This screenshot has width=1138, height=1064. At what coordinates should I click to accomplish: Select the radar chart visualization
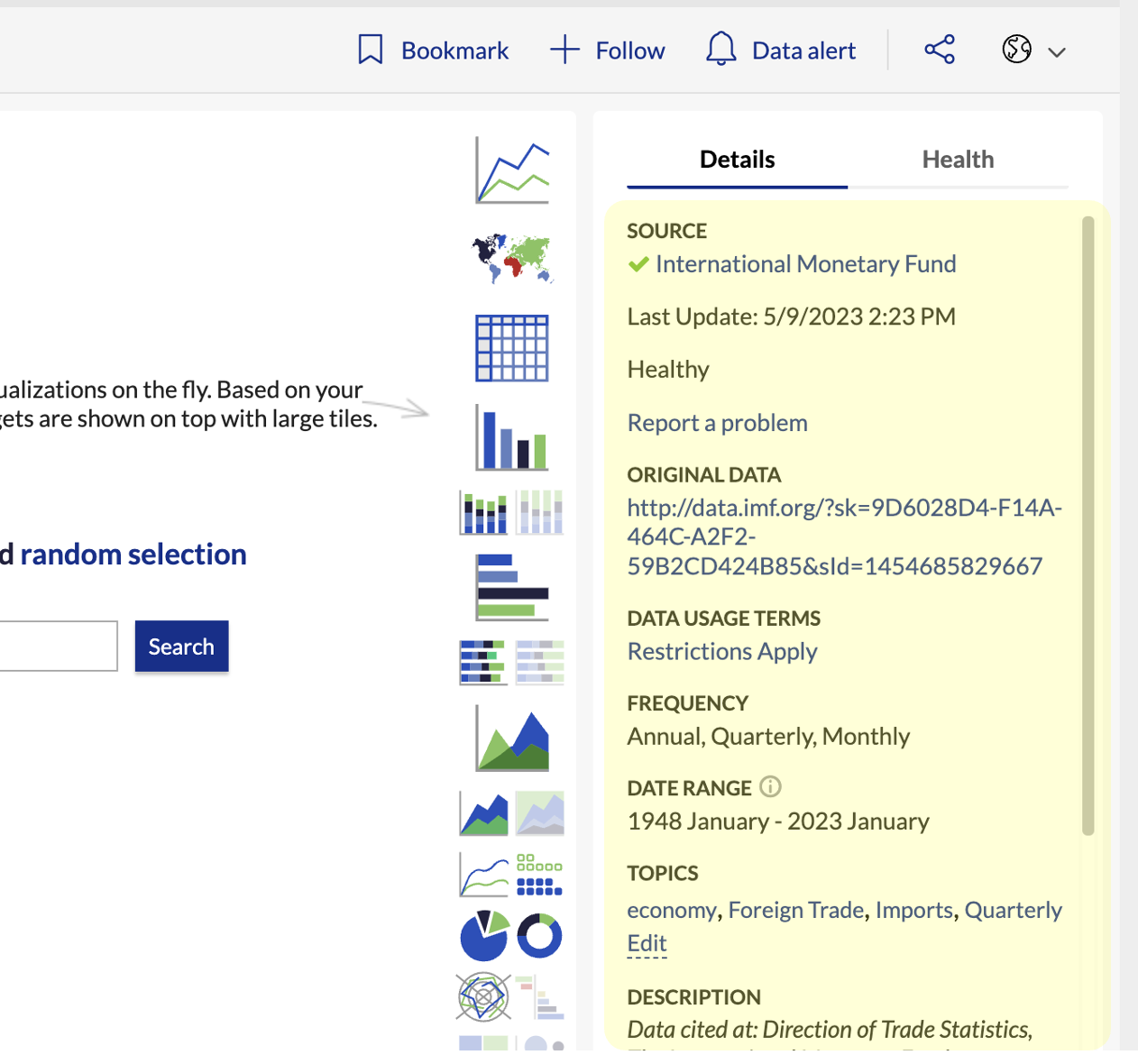484,996
